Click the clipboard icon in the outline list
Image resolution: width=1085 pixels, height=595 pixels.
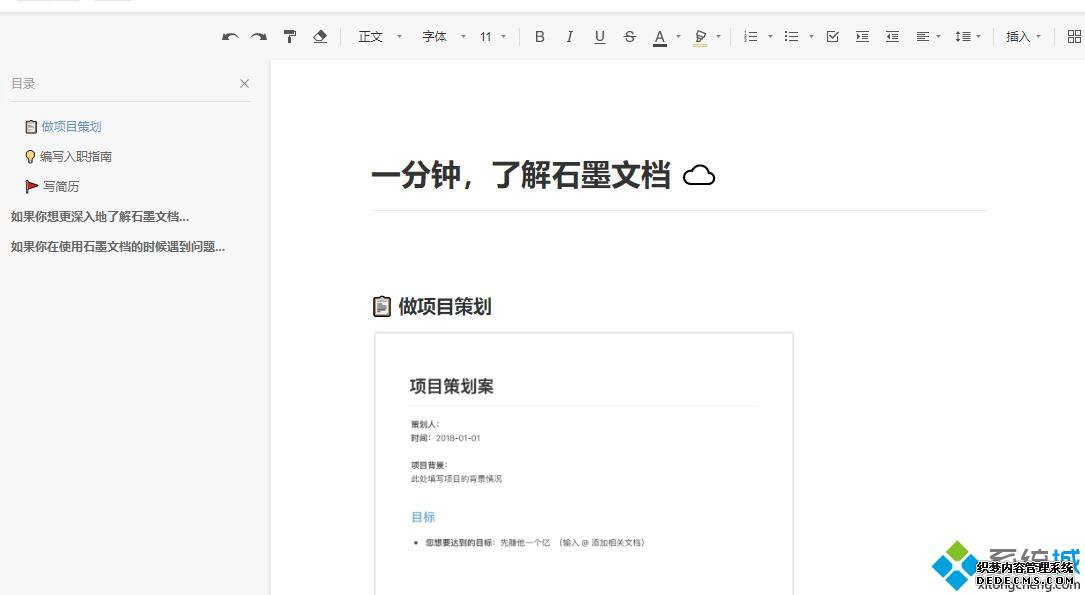click(x=31, y=127)
